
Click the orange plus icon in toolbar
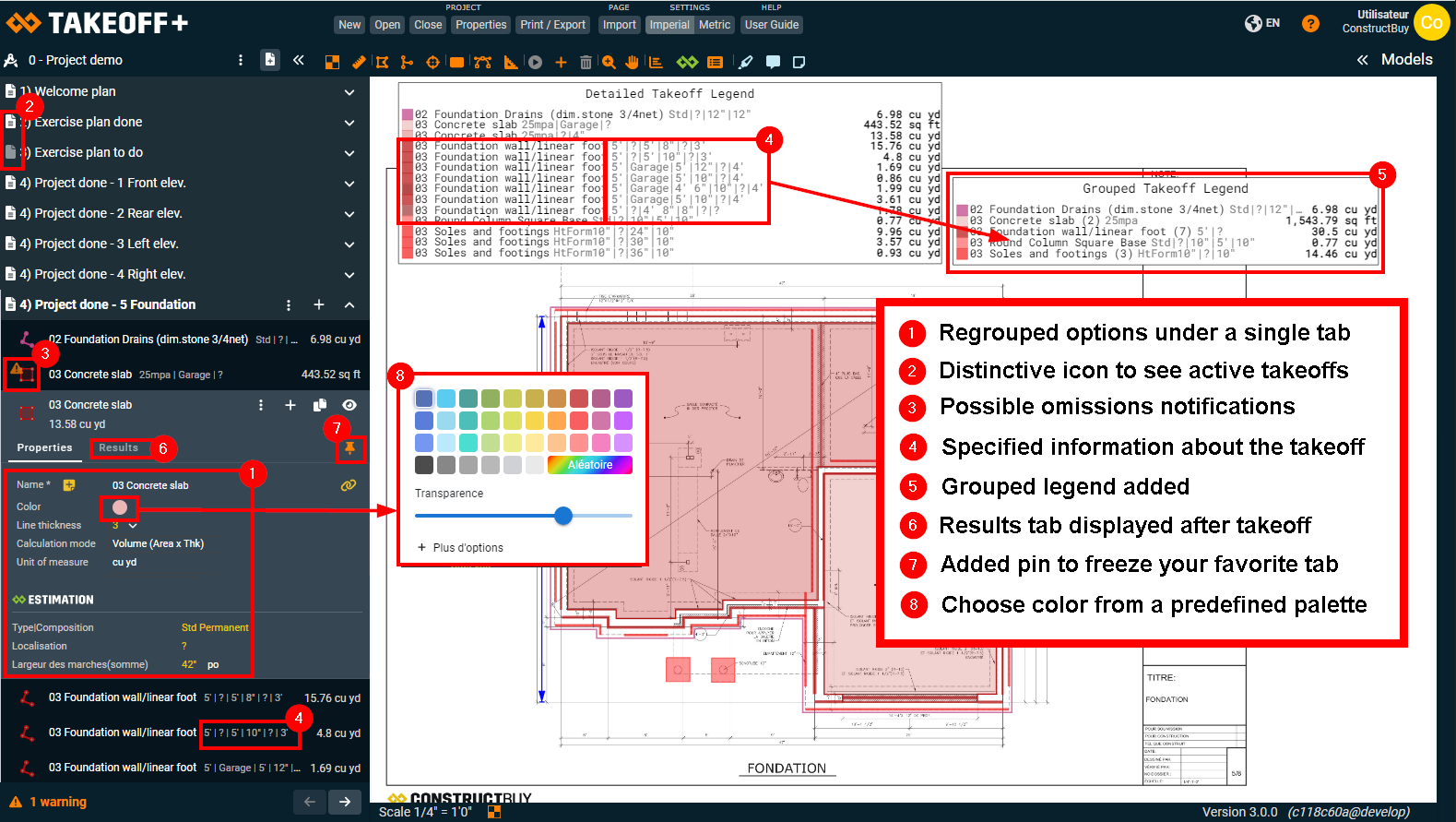561,62
